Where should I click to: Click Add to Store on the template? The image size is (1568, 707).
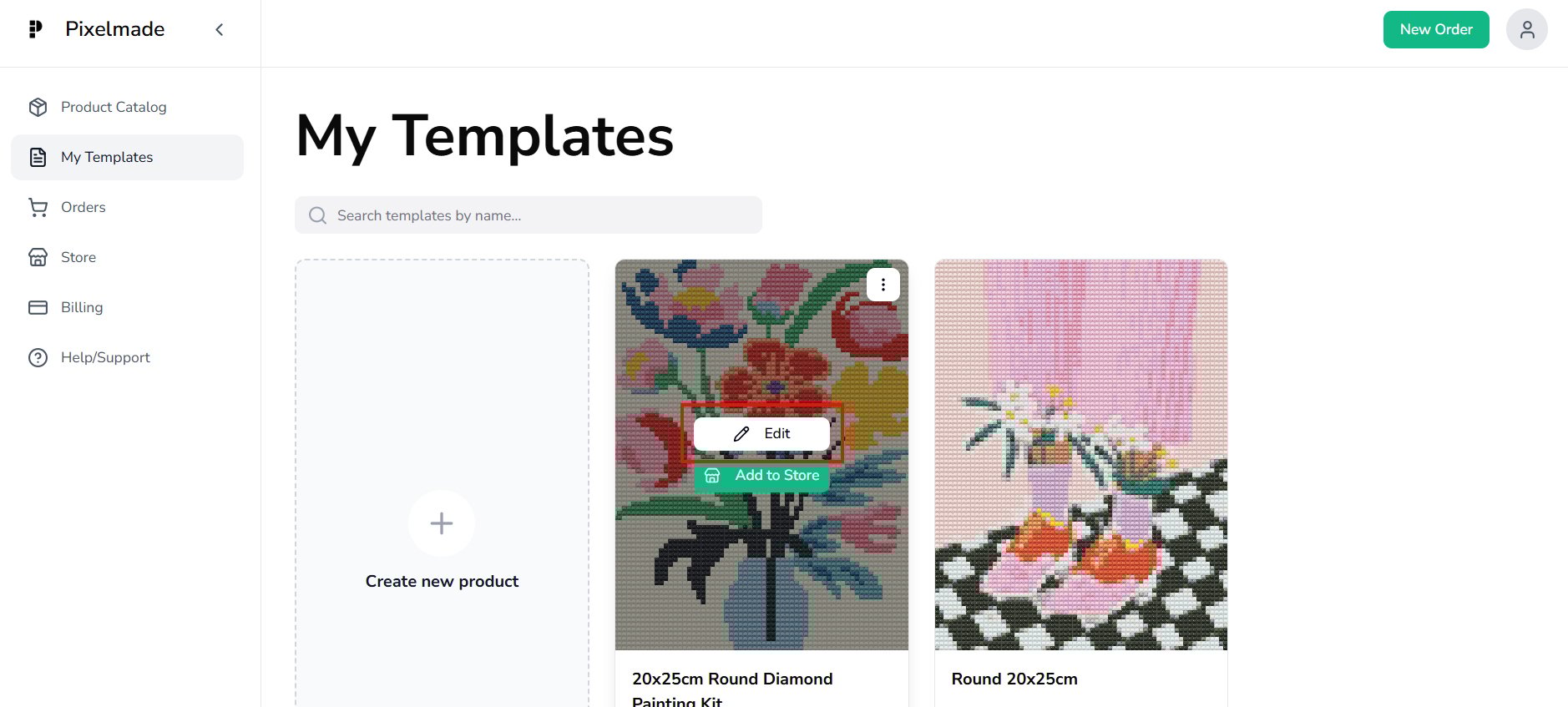[761, 476]
